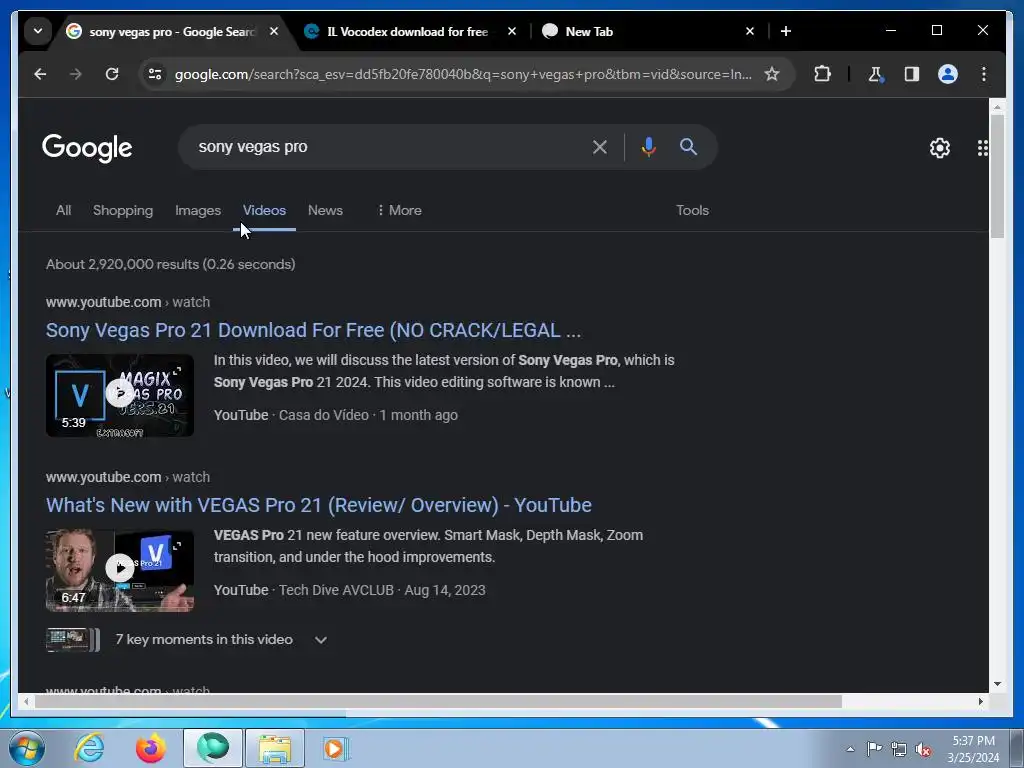Go forward with the forward arrow
1024x768 pixels.
click(76, 74)
